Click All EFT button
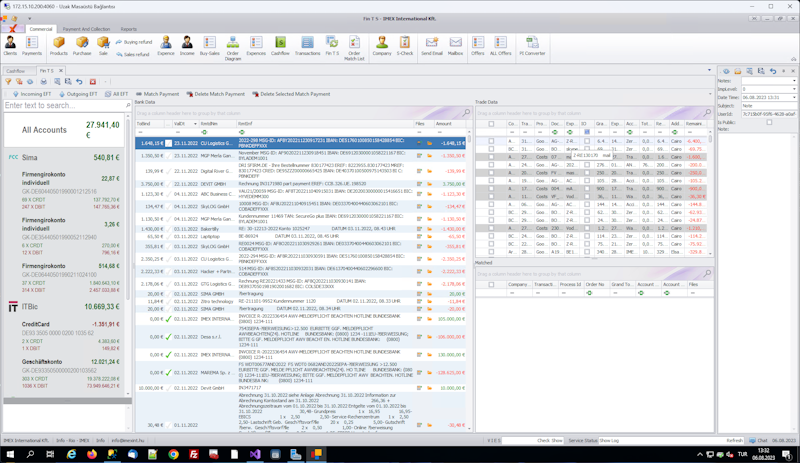The height and width of the screenshot is (463, 800). [116, 94]
